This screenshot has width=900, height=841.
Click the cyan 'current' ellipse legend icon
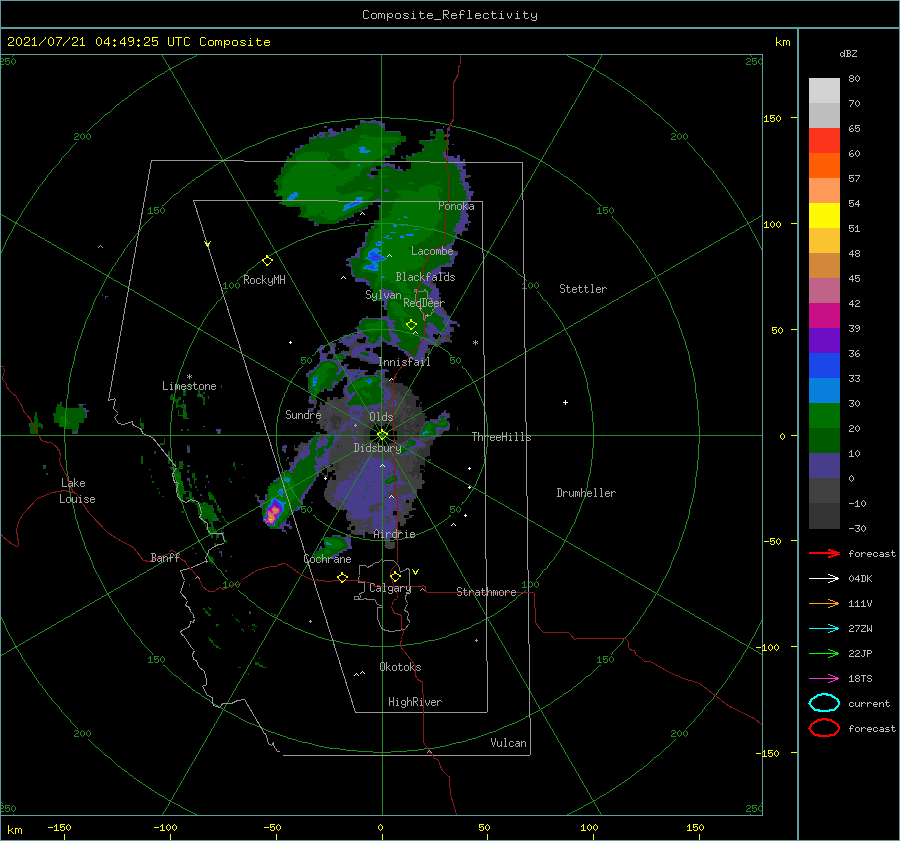point(824,703)
